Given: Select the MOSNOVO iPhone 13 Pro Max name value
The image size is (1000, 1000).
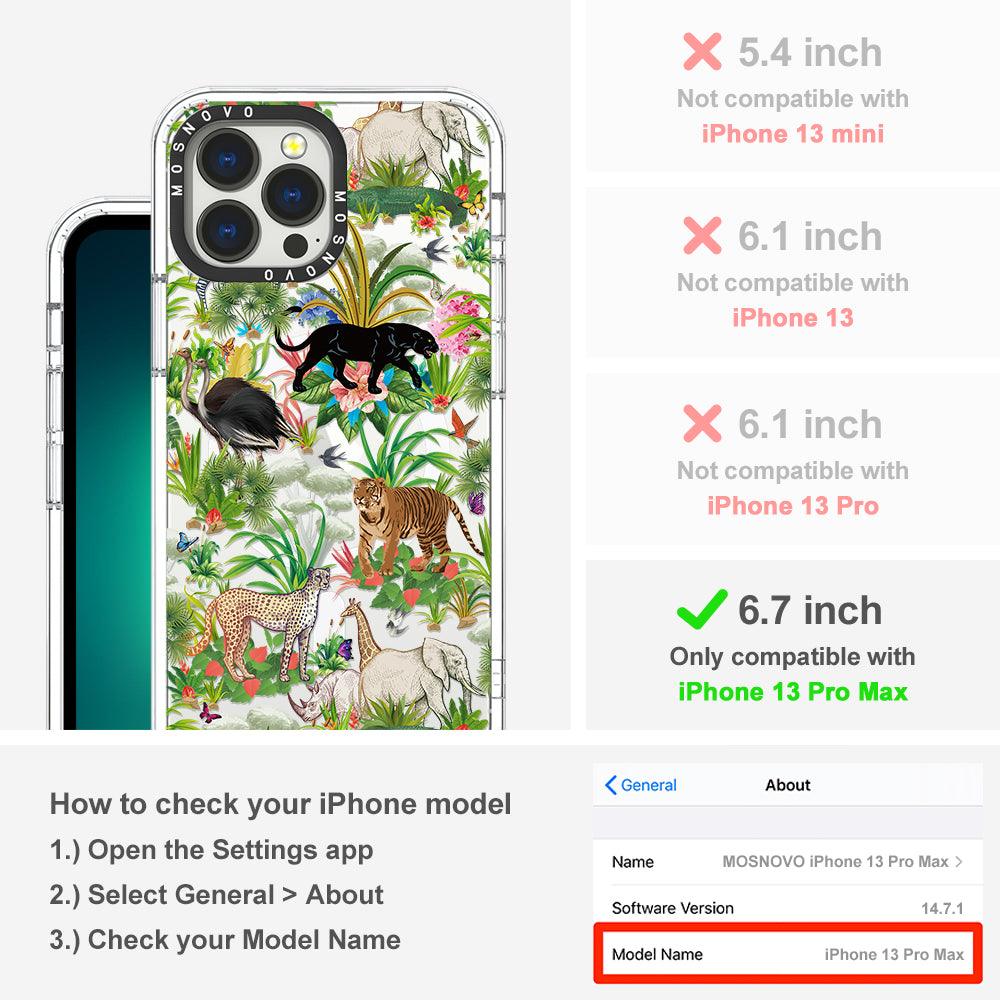Looking at the screenshot, I should click(x=835, y=862).
